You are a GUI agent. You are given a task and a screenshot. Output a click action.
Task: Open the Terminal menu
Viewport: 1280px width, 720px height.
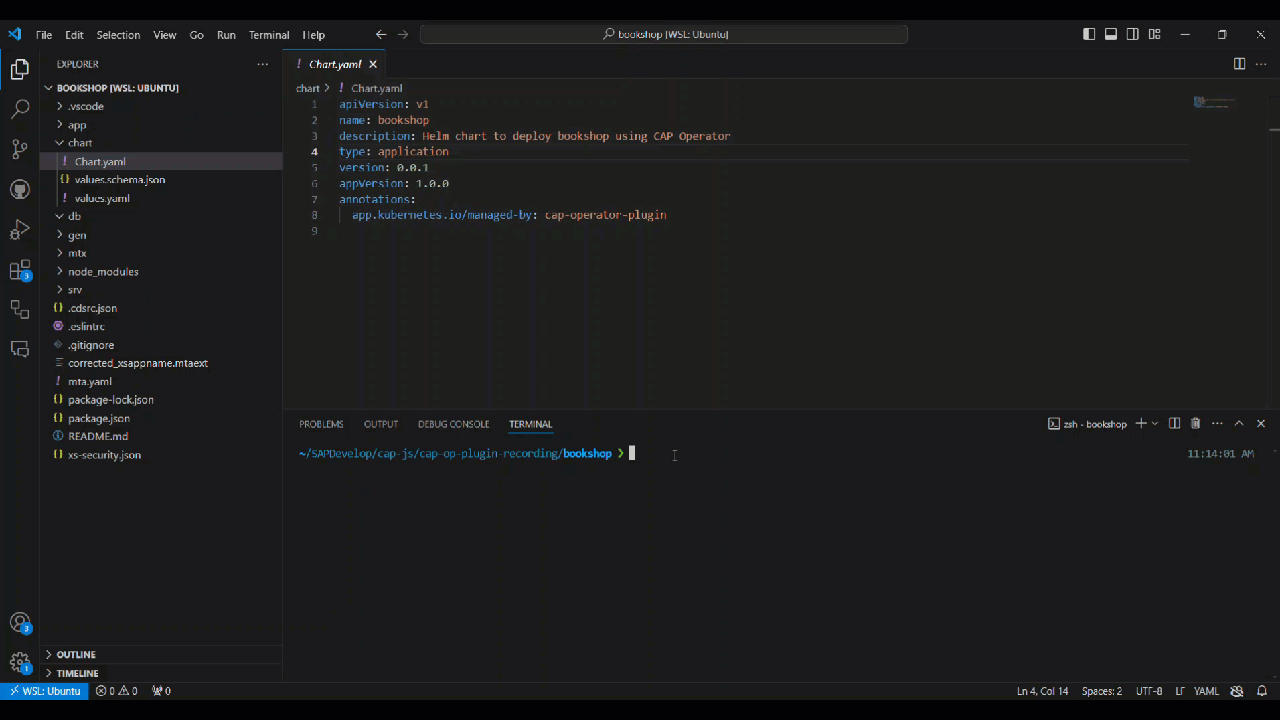[x=269, y=35]
